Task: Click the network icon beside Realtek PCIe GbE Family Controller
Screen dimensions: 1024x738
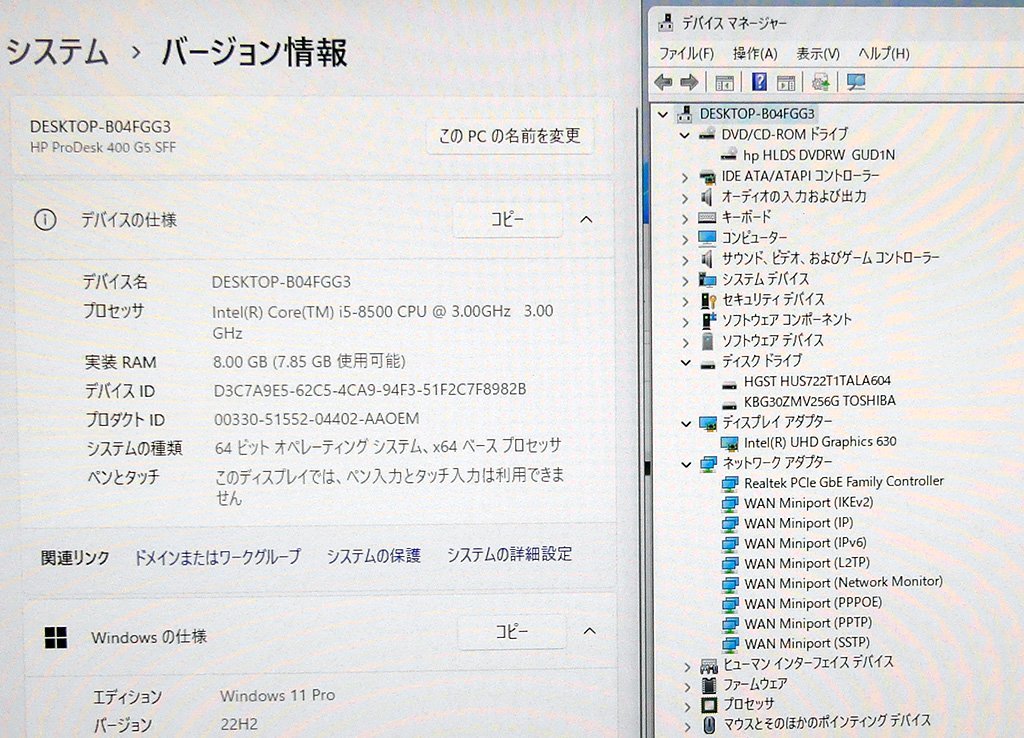Action: [x=729, y=483]
